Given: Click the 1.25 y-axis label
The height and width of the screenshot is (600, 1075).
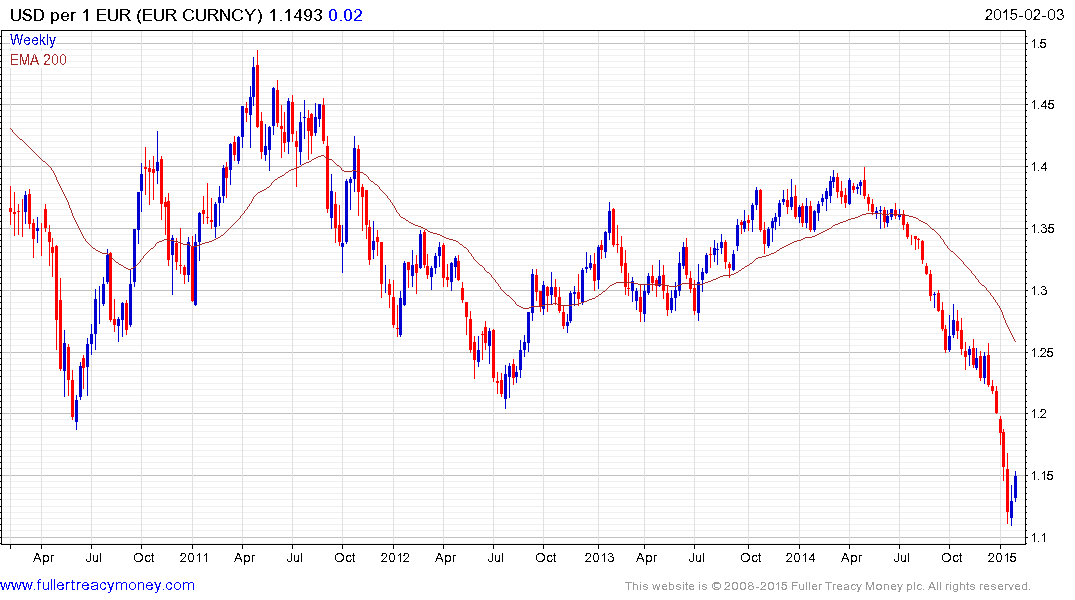Looking at the screenshot, I should pos(1042,352).
